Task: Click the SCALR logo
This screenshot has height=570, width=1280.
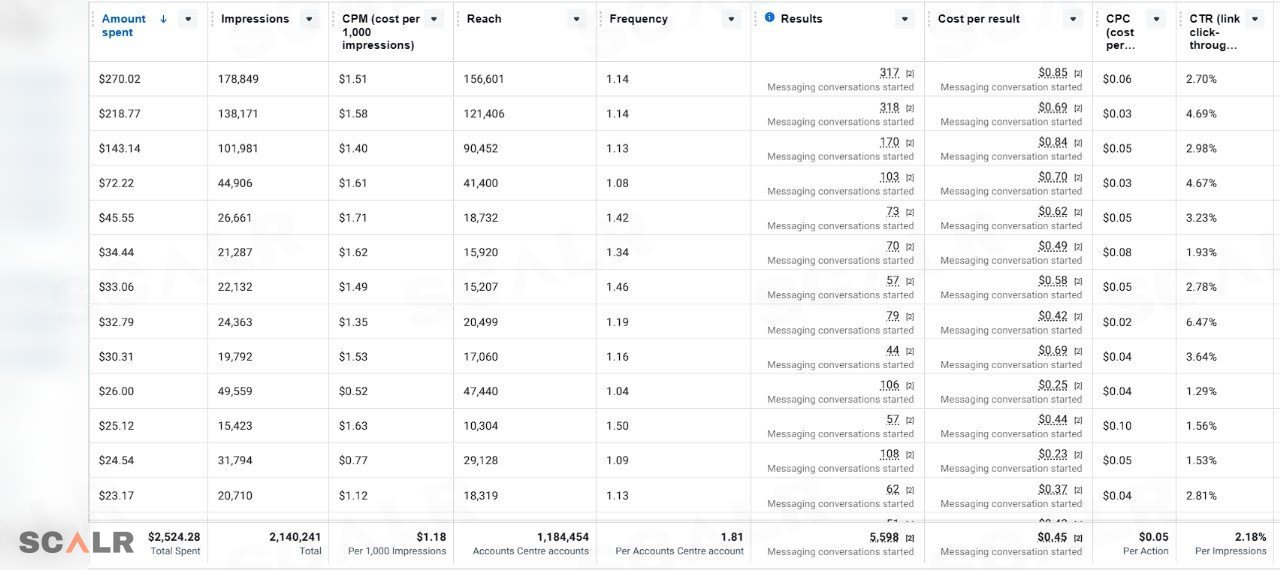Action: click(76, 542)
